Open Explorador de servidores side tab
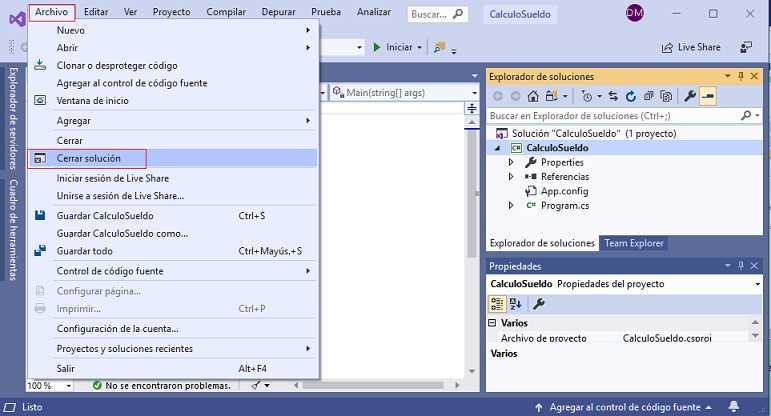 click(13, 118)
